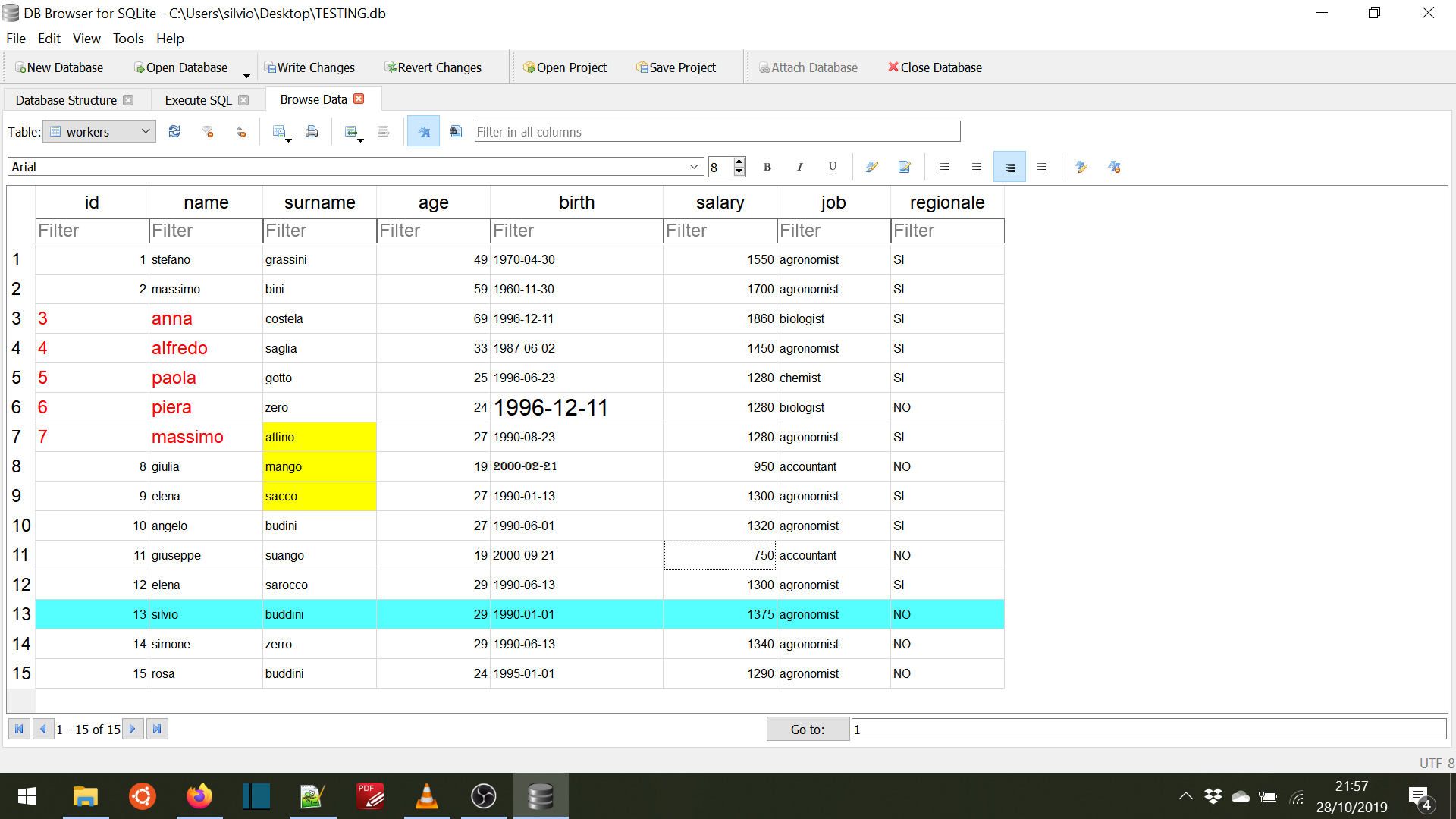
Task: Clear cell formatting
Action: click(1114, 167)
